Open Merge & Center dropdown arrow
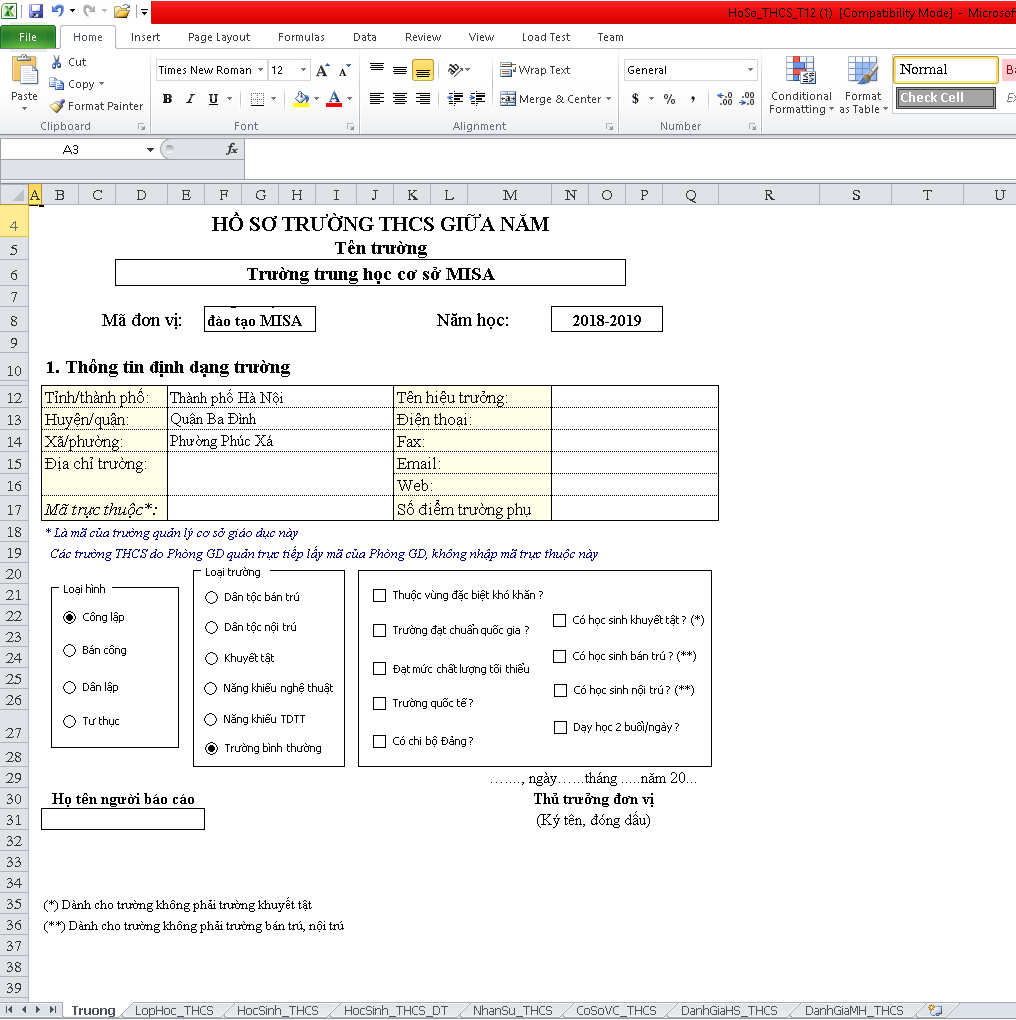 (609, 99)
